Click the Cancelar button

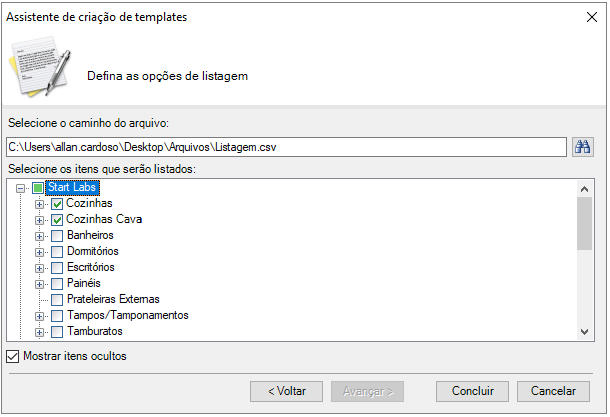point(553,391)
